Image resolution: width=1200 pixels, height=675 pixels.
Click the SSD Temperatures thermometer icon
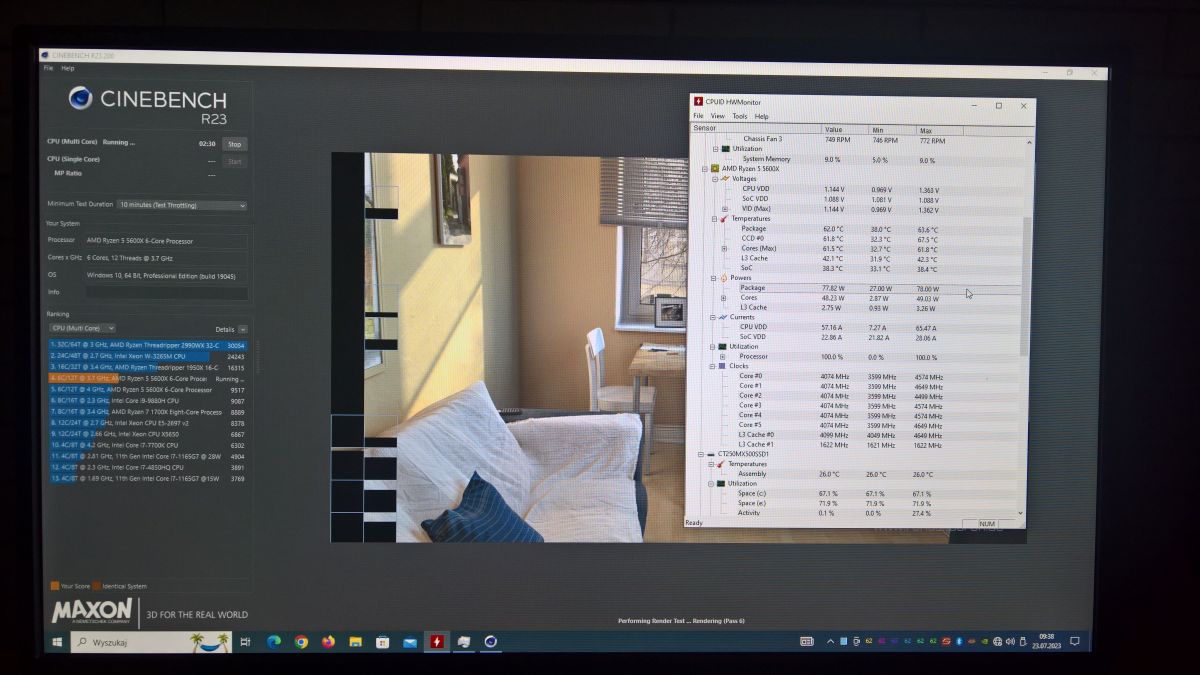(720, 465)
